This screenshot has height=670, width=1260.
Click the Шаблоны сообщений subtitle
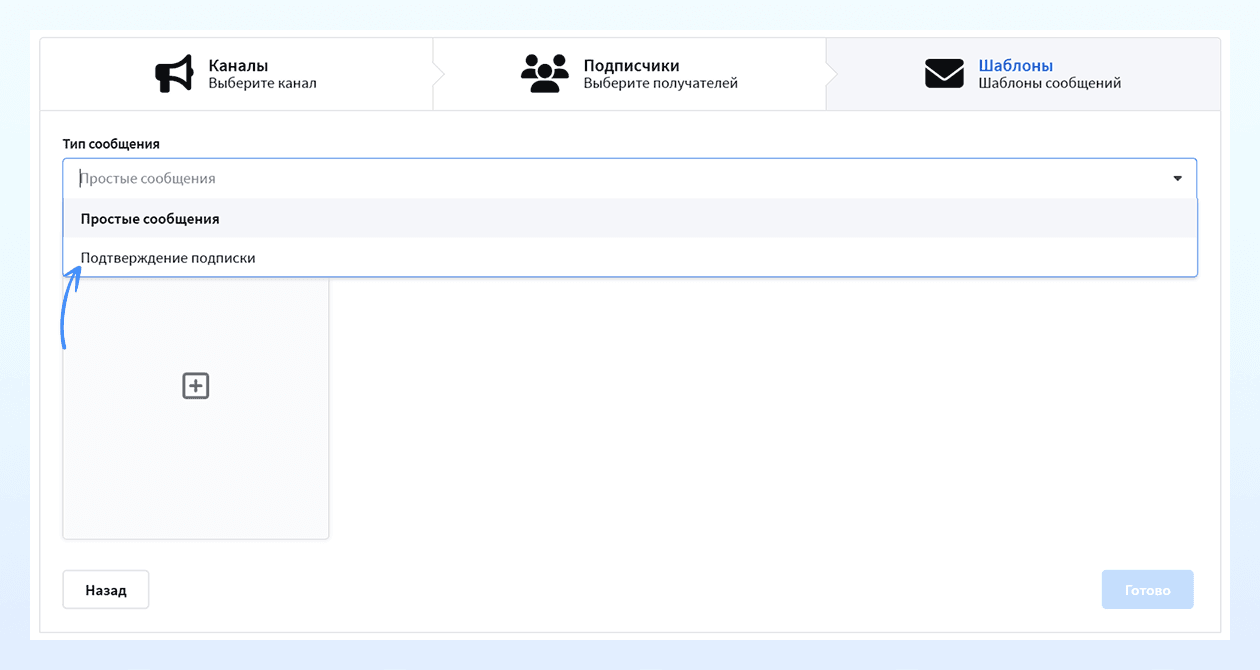point(1049,84)
